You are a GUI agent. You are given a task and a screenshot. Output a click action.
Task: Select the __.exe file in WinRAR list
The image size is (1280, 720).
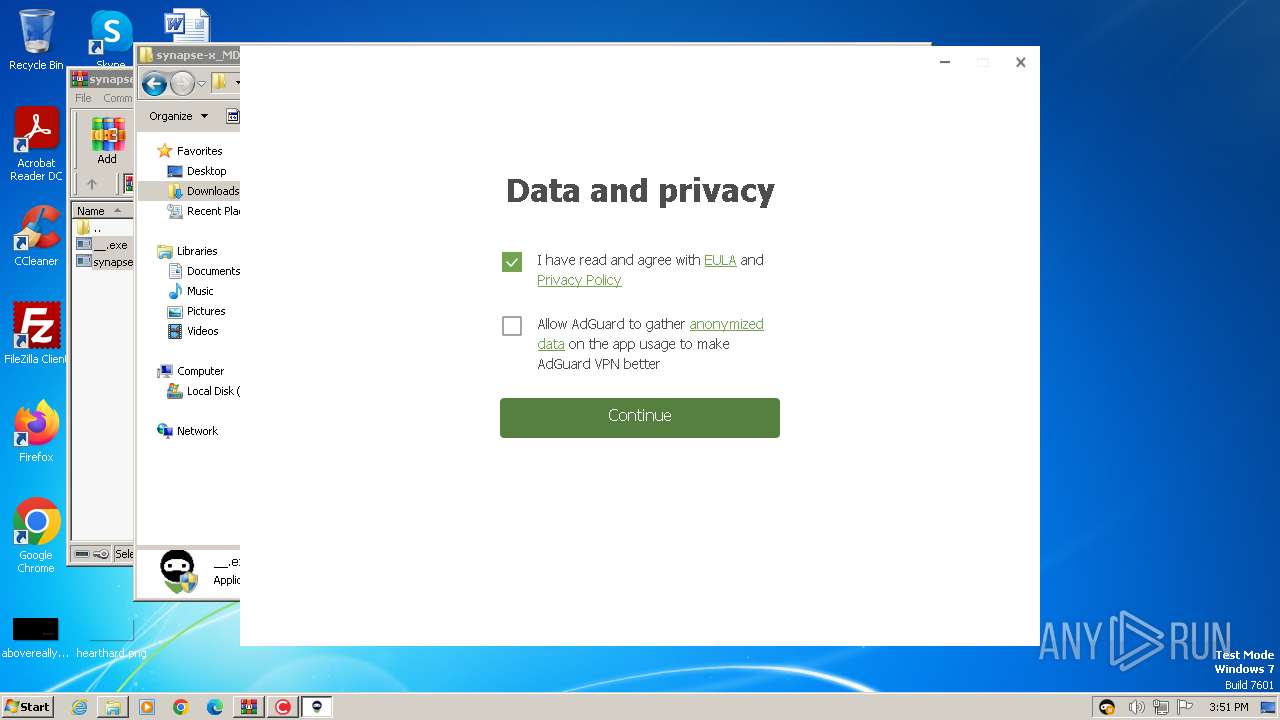103,245
